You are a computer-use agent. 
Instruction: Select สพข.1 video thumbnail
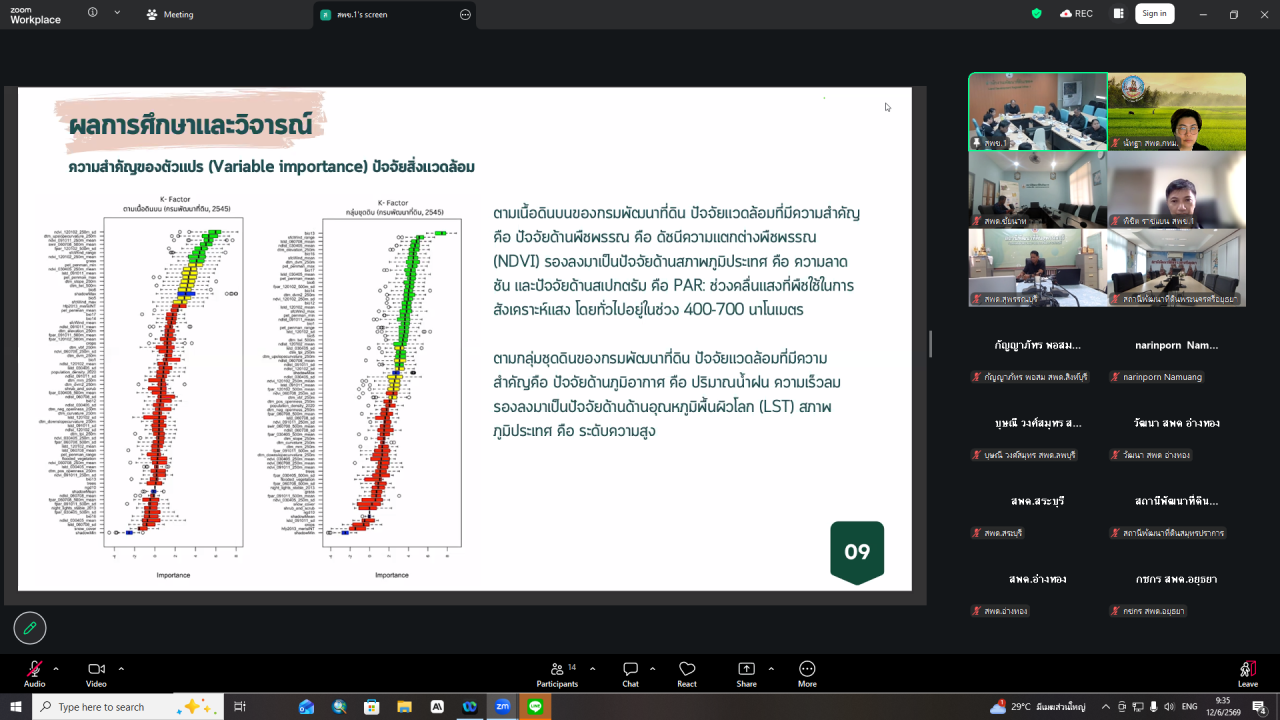(x=1038, y=111)
